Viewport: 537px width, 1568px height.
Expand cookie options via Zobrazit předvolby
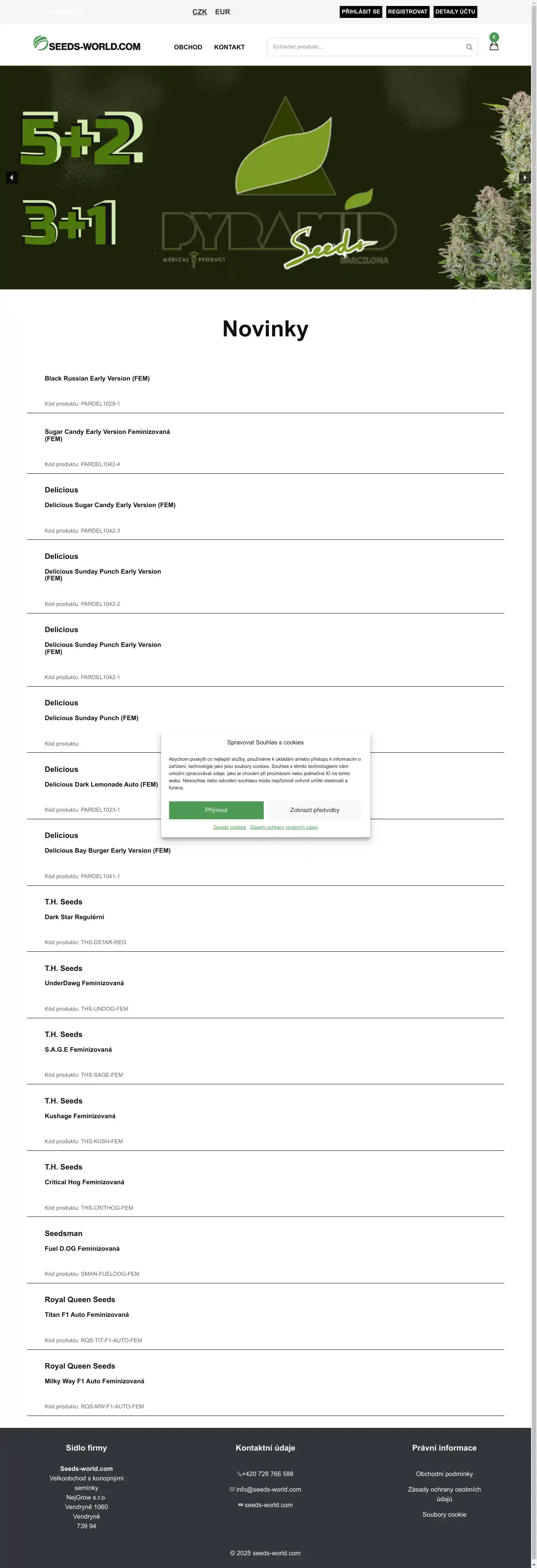coord(314,810)
